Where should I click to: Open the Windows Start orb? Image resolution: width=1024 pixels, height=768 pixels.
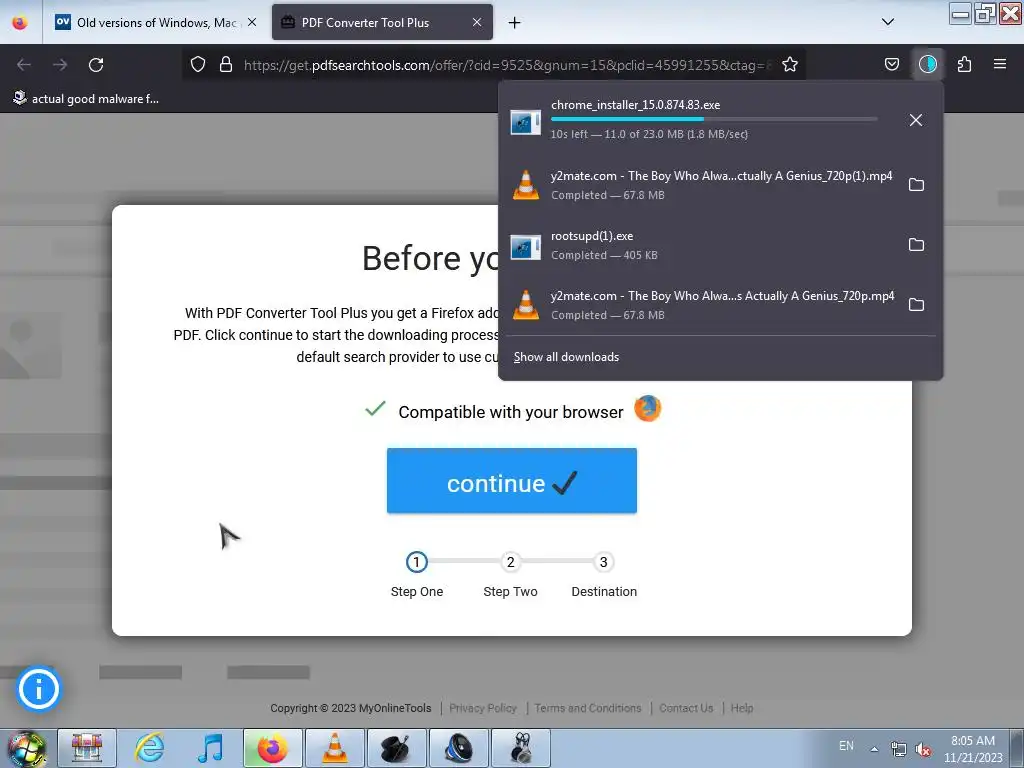pyautogui.click(x=26, y=748)
